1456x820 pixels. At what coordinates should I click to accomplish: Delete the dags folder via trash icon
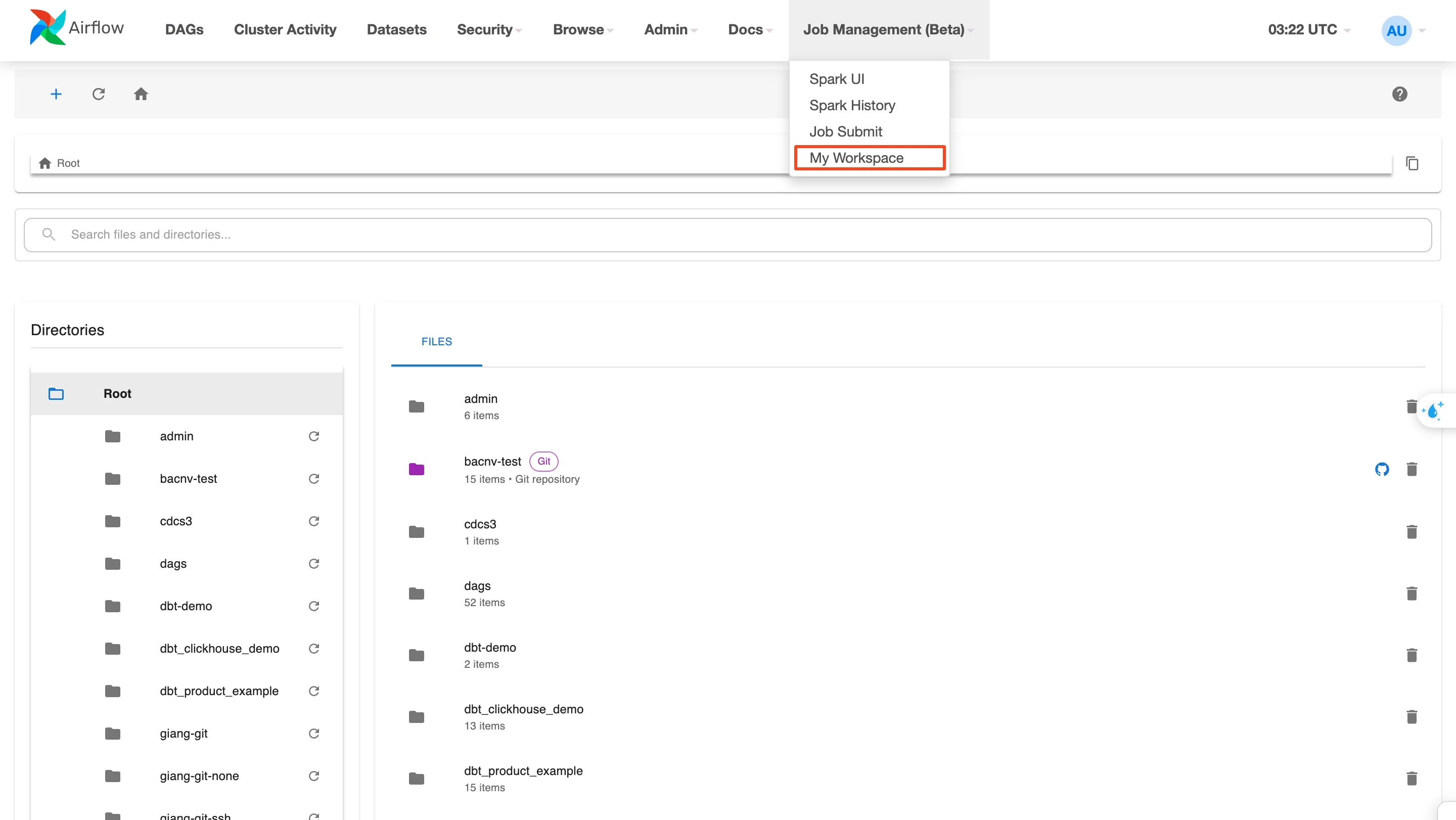[1412, 594]
